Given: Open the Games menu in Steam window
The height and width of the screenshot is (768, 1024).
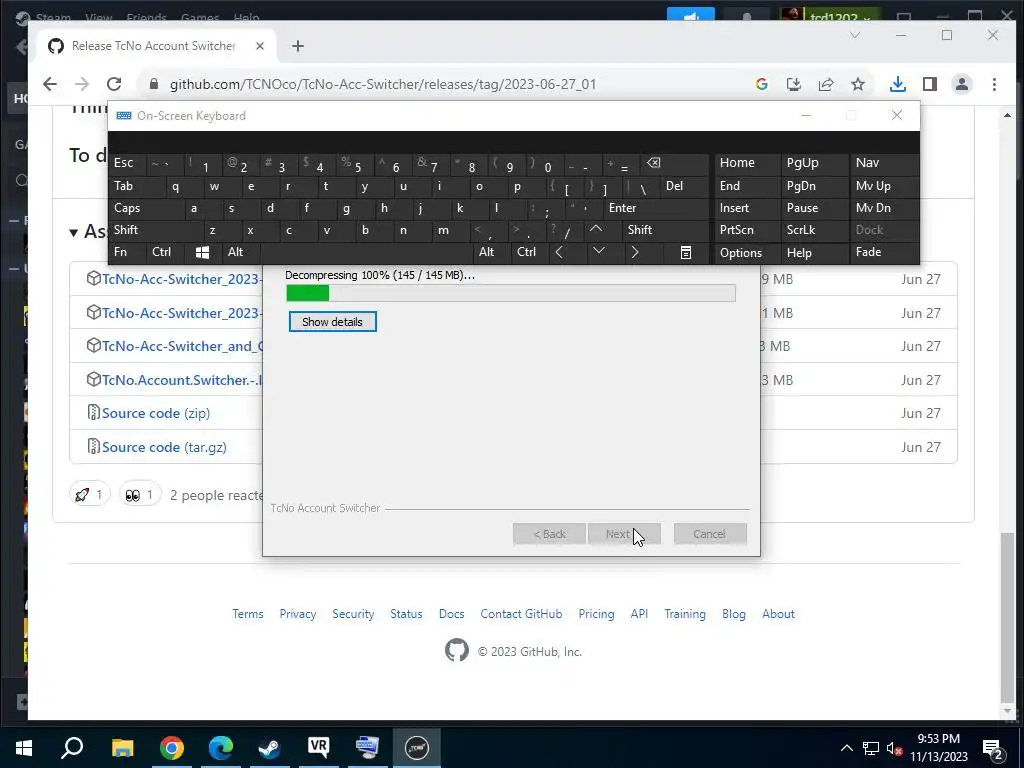Looking at the screenshot, I should [x=200, y=17].
